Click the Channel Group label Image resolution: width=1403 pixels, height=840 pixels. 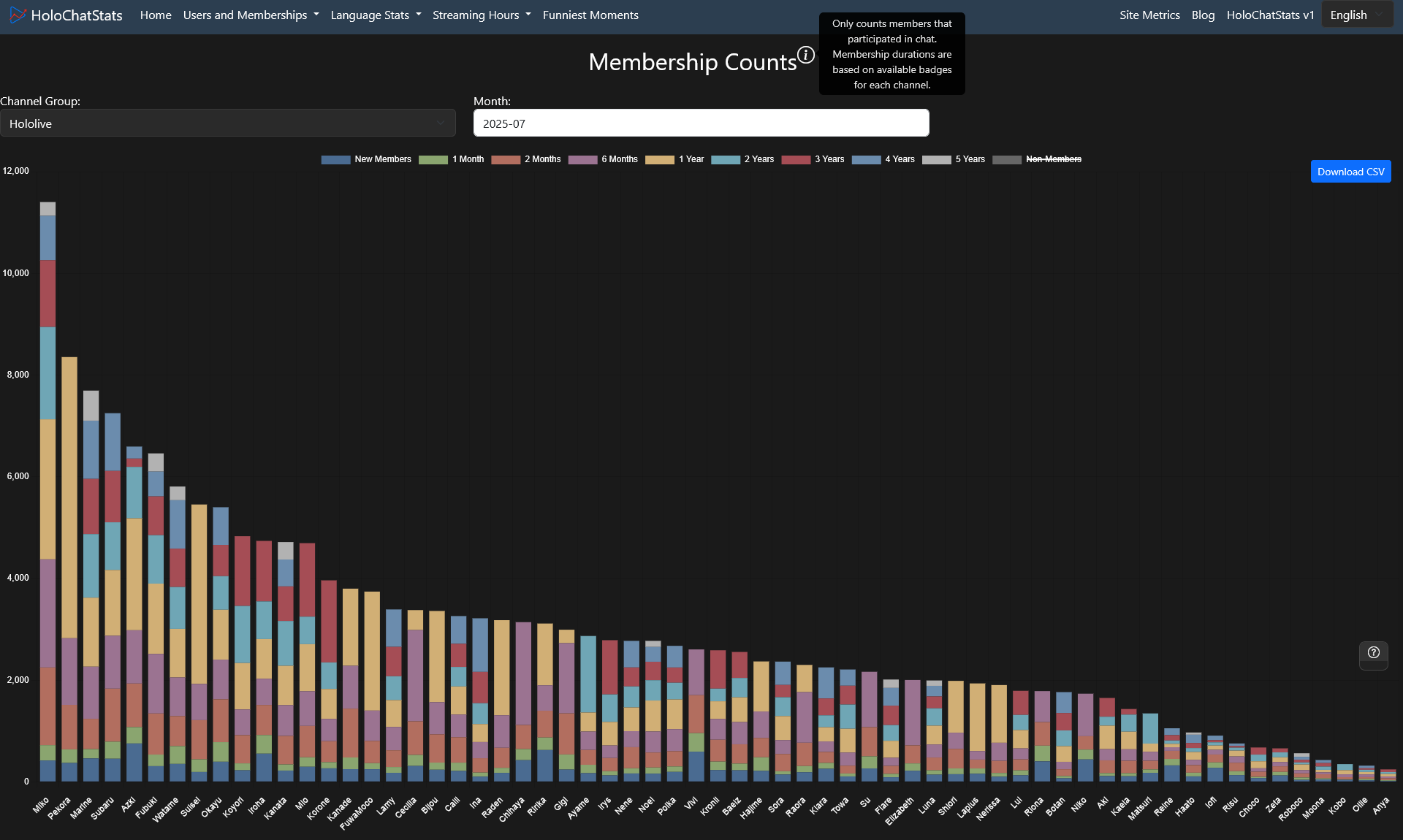40,101
